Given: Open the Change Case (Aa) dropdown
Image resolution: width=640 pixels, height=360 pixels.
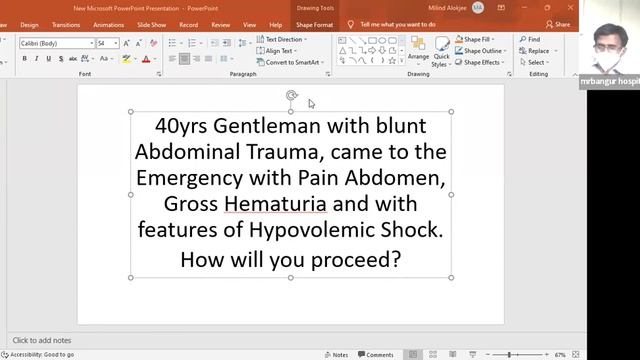Looking at the screenshot, I should 106,59.
